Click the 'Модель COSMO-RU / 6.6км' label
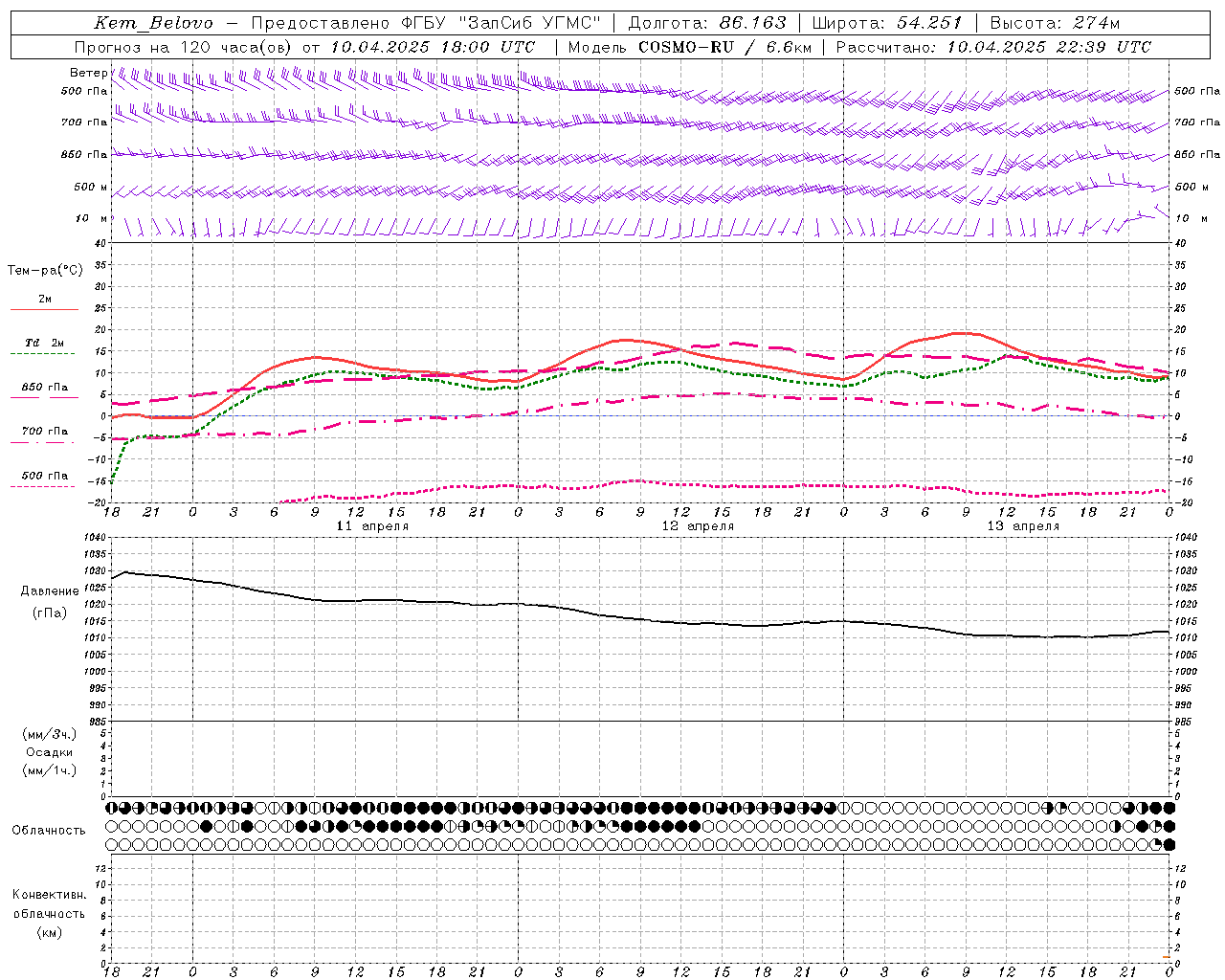1225x980 pixels. point(690,47)
